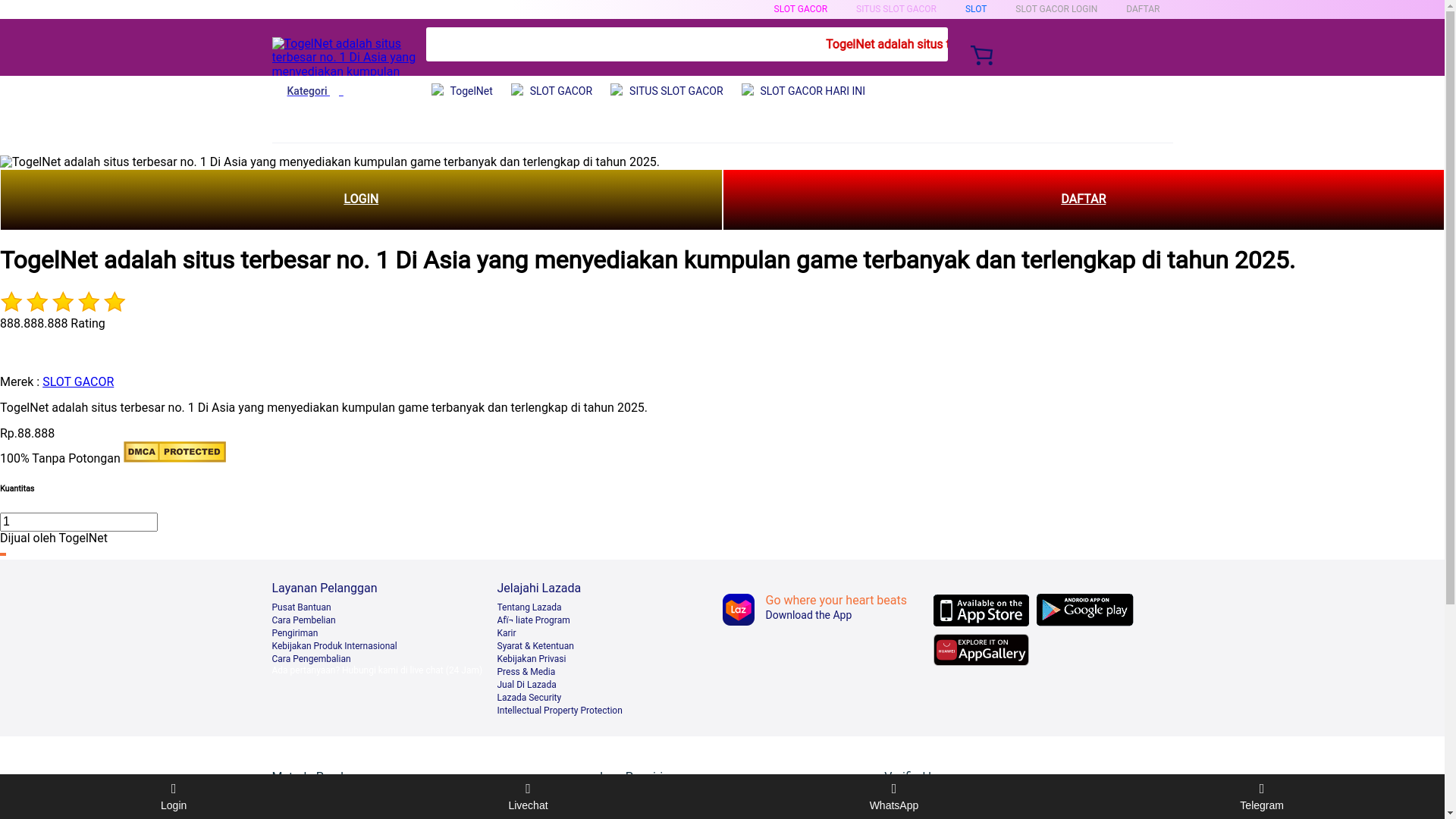Click the red DAFTAR button
Screen dimensions: 1456x819
(1083, 199)
